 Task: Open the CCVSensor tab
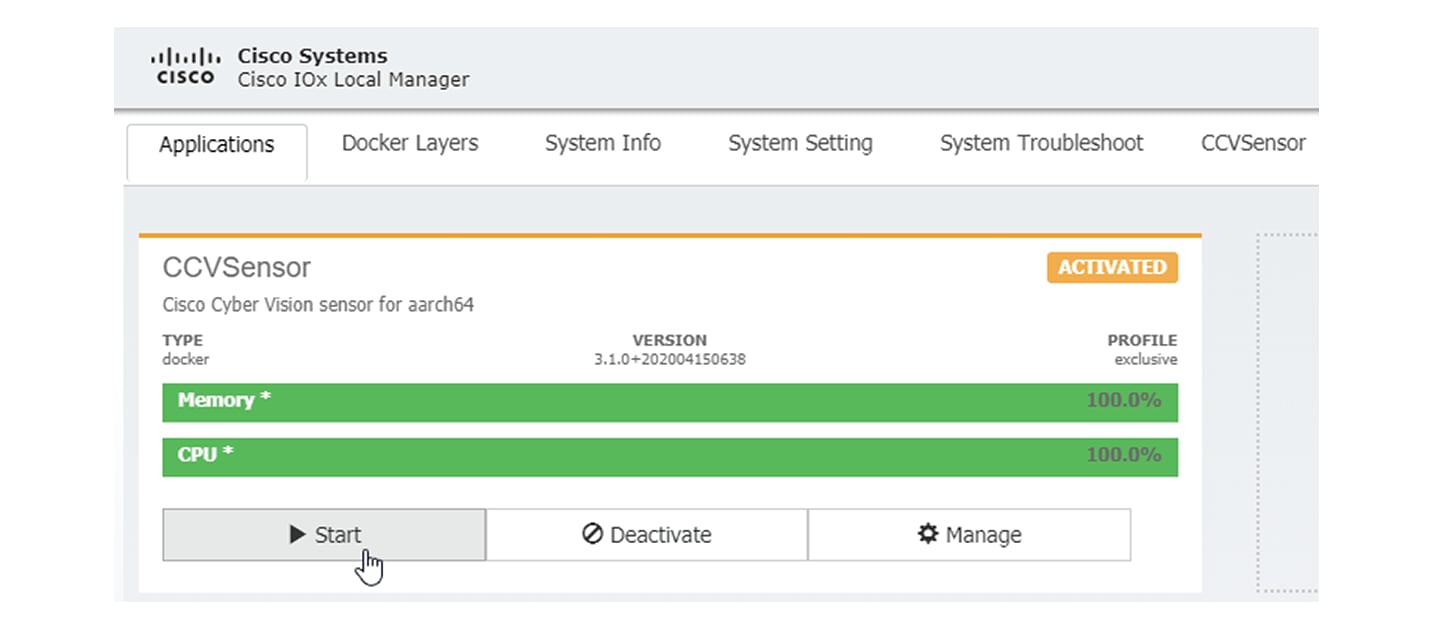[1253, 143]
